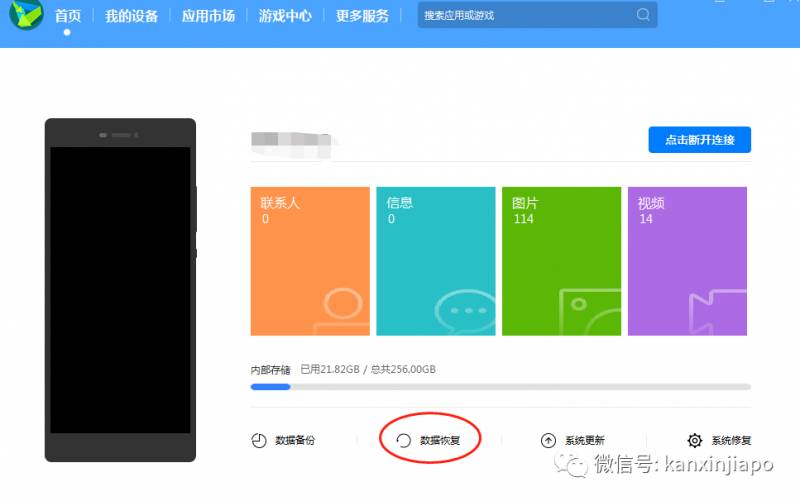
Task: Select the 游戏中心 tab
Action: pos(285,16)
